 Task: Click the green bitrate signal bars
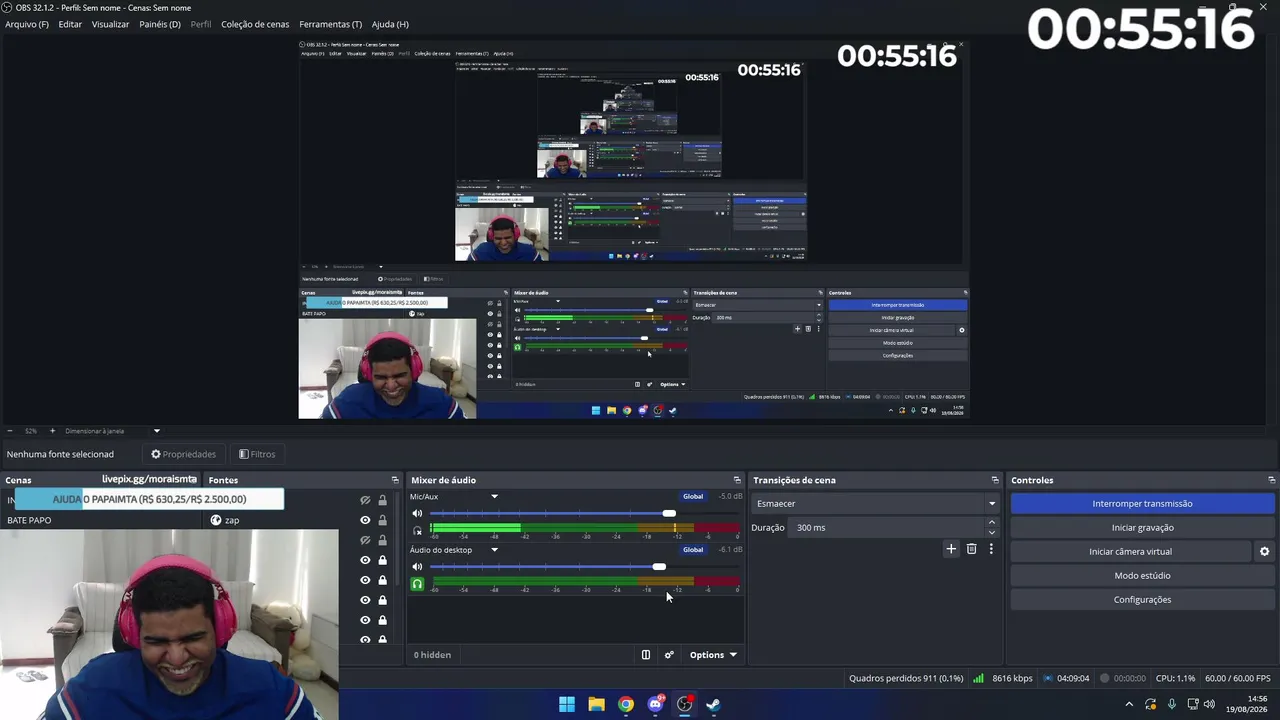[978, 678]
